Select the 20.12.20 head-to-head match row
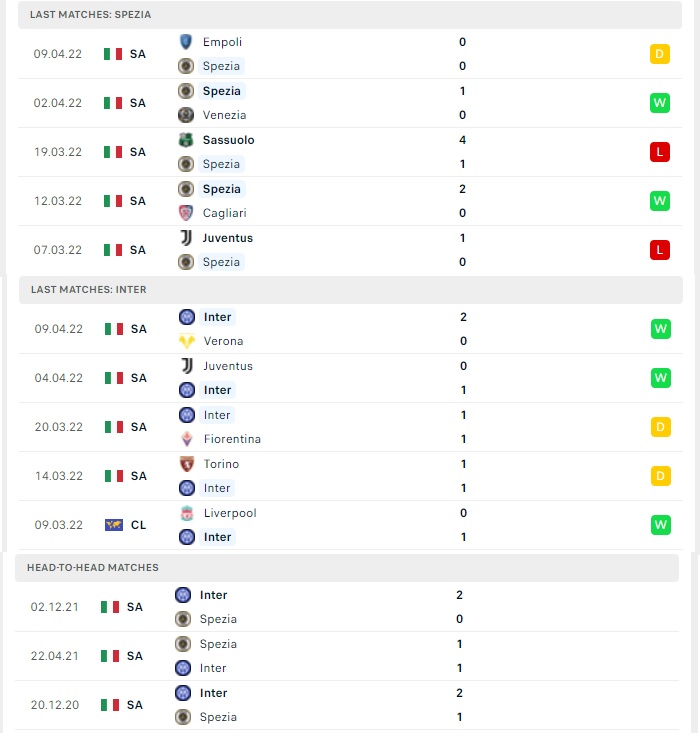Image resolution: width=700 pixels, height=736 pixels. pyautogui.click(x=347, y=705)
